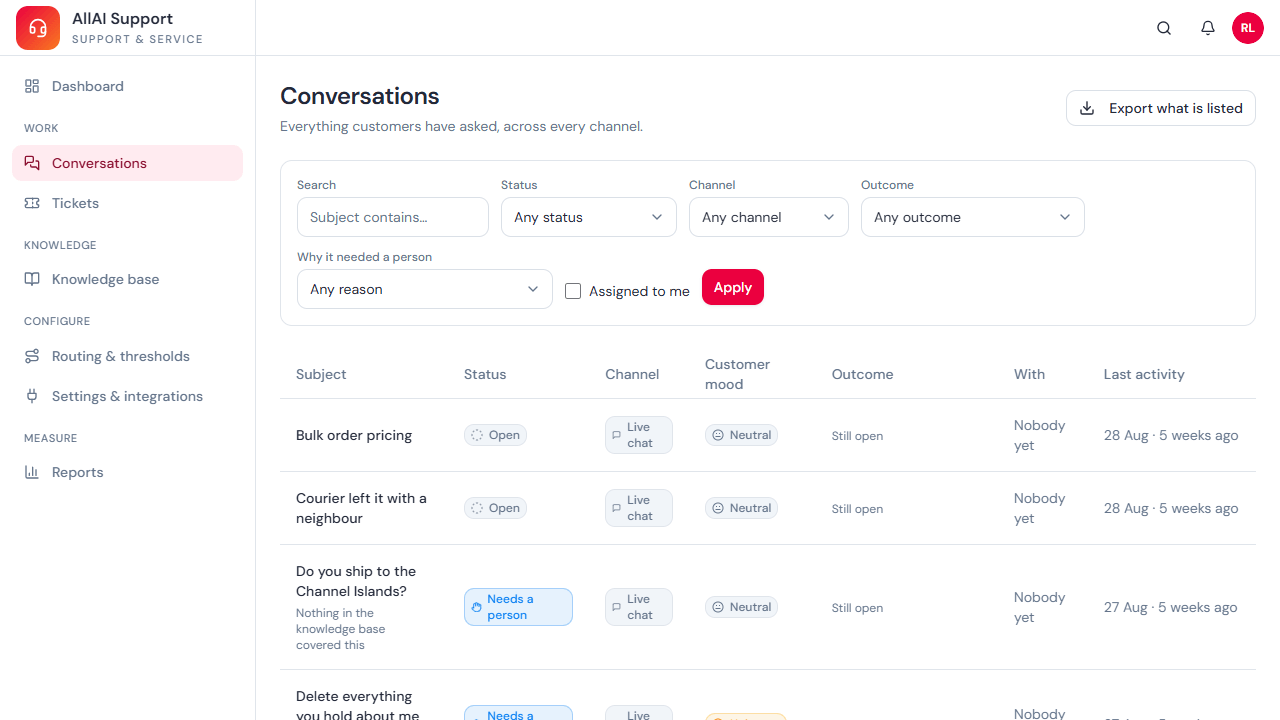Screen dimensions: 1280x720
Task: Click Export what is listed
Action: point(1161,108)
